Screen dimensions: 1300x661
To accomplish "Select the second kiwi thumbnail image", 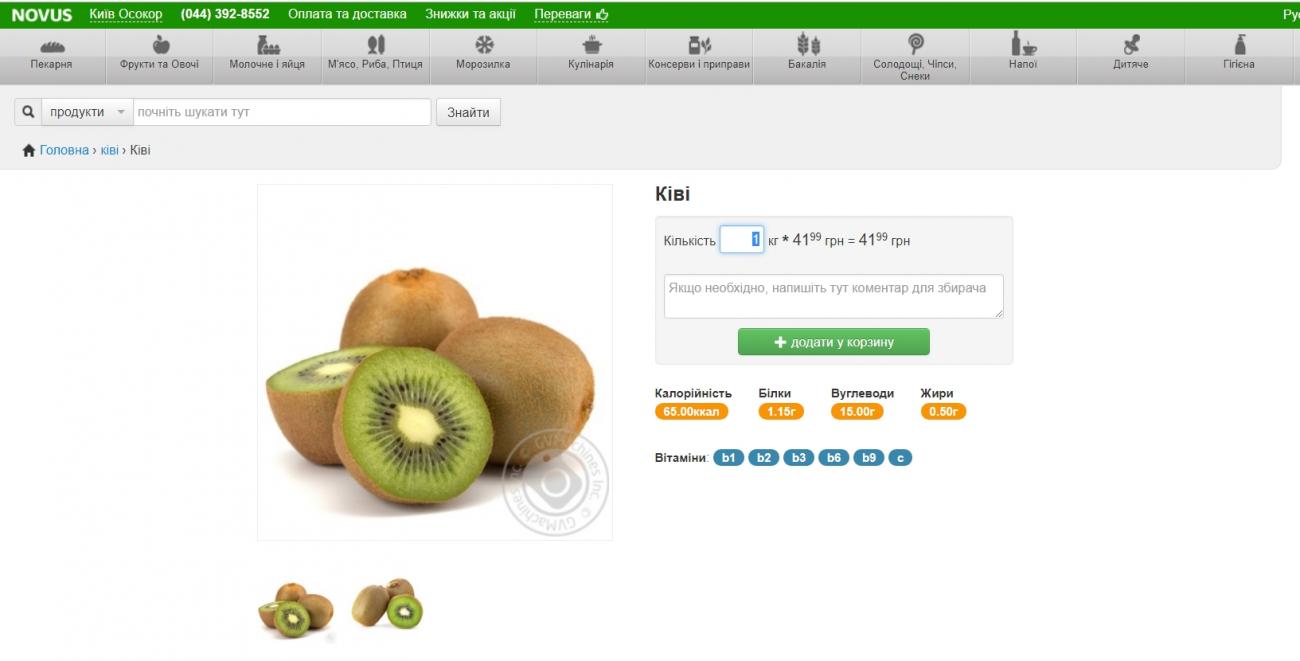I will (x=388, y=603).
